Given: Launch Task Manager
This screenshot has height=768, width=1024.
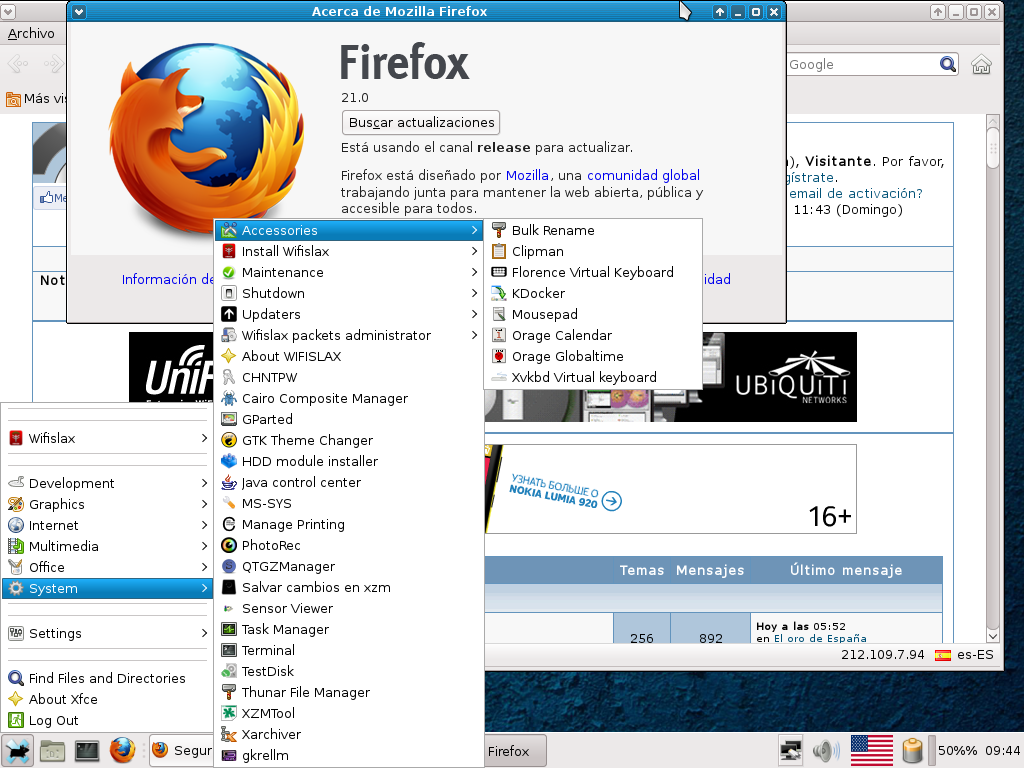Looking at the screenshot, I should click(349, 629).
